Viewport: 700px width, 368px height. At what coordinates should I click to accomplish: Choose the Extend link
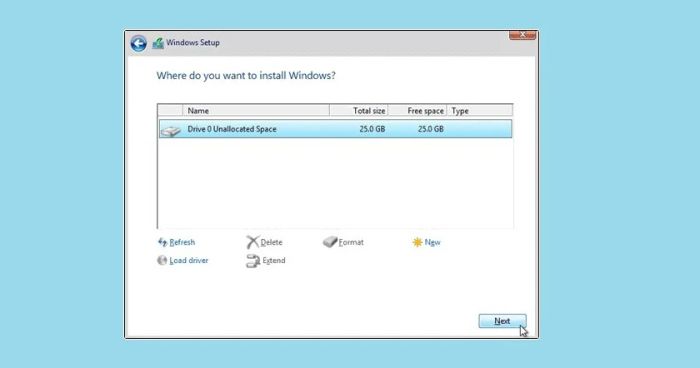274,260
